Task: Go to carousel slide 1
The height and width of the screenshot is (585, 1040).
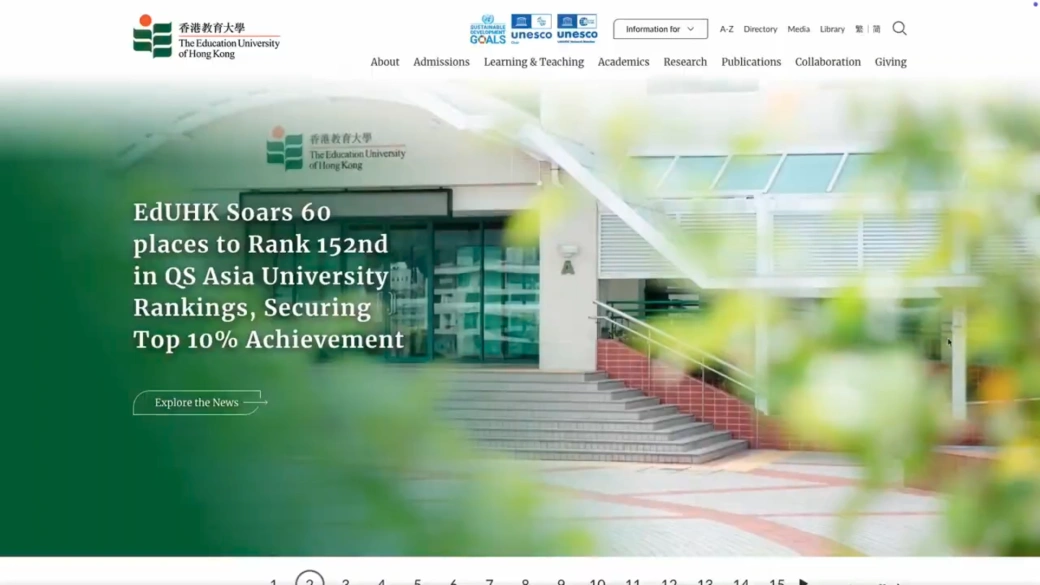Action: (273, 581)
